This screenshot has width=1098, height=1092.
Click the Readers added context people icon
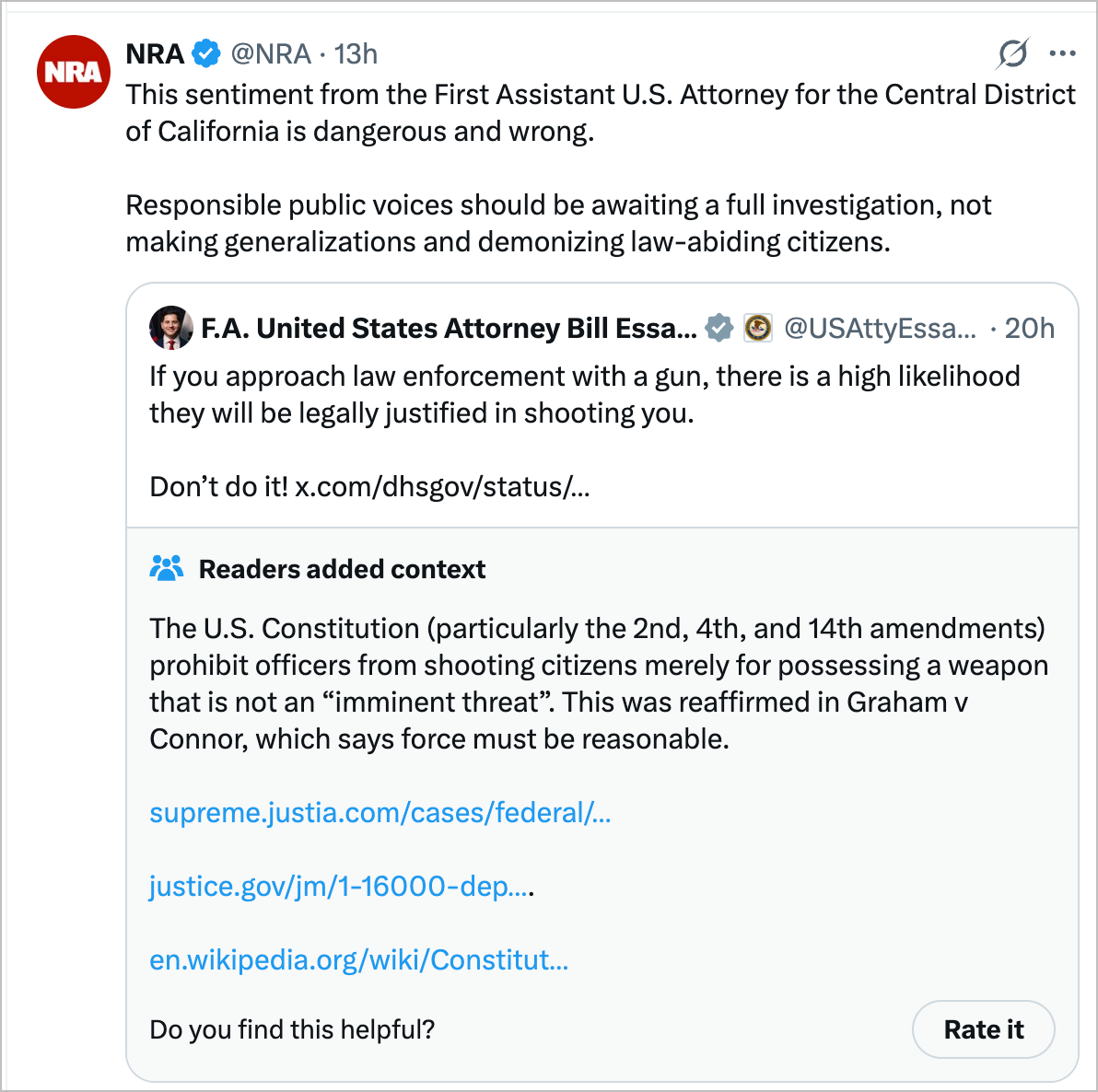point(167,569)
